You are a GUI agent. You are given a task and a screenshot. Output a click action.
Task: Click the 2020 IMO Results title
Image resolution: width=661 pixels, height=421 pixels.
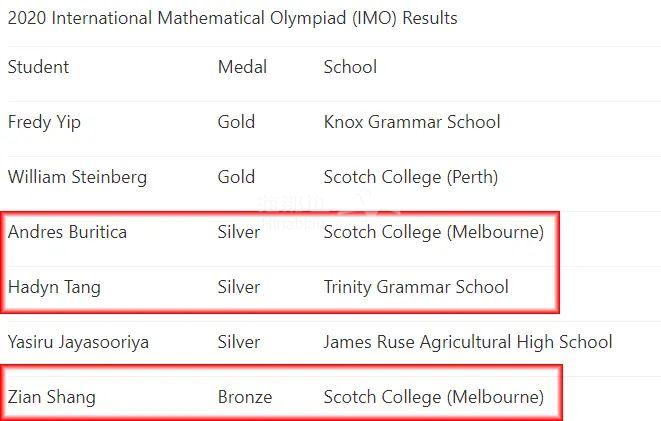232,18
